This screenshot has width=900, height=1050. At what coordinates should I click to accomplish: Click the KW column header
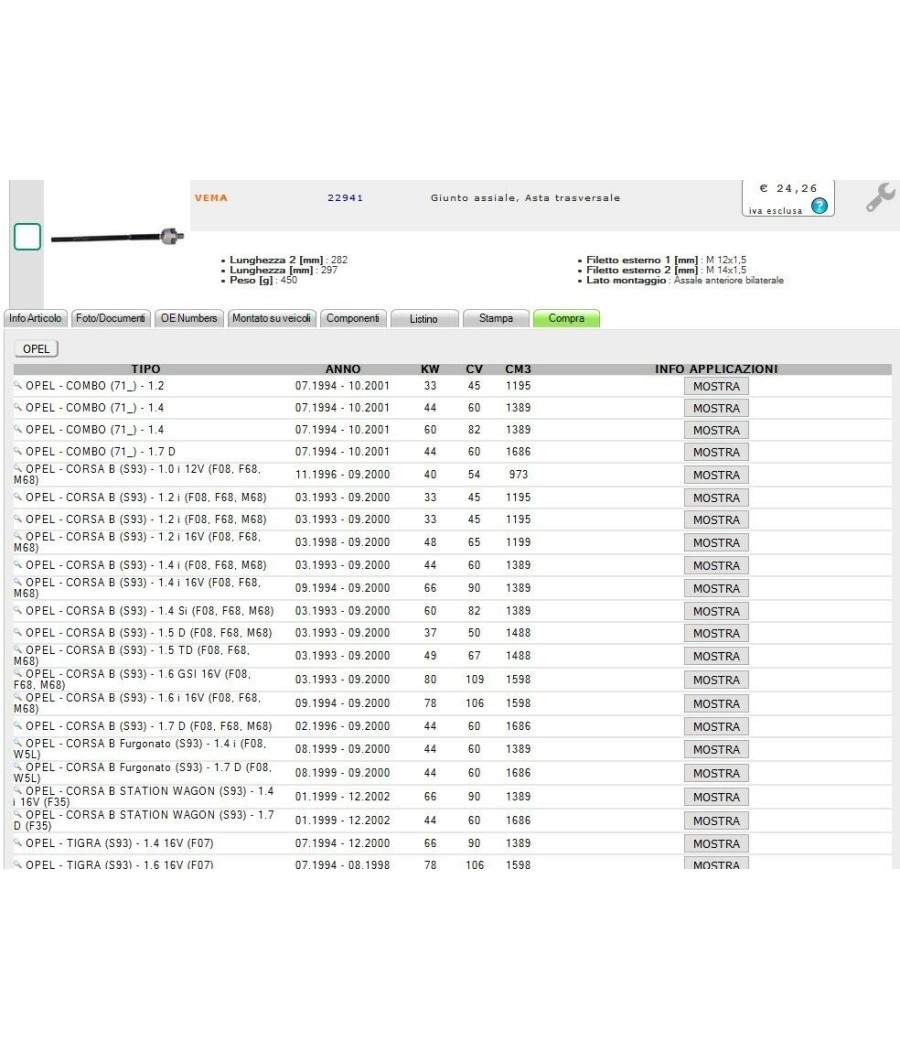[430, 369]
